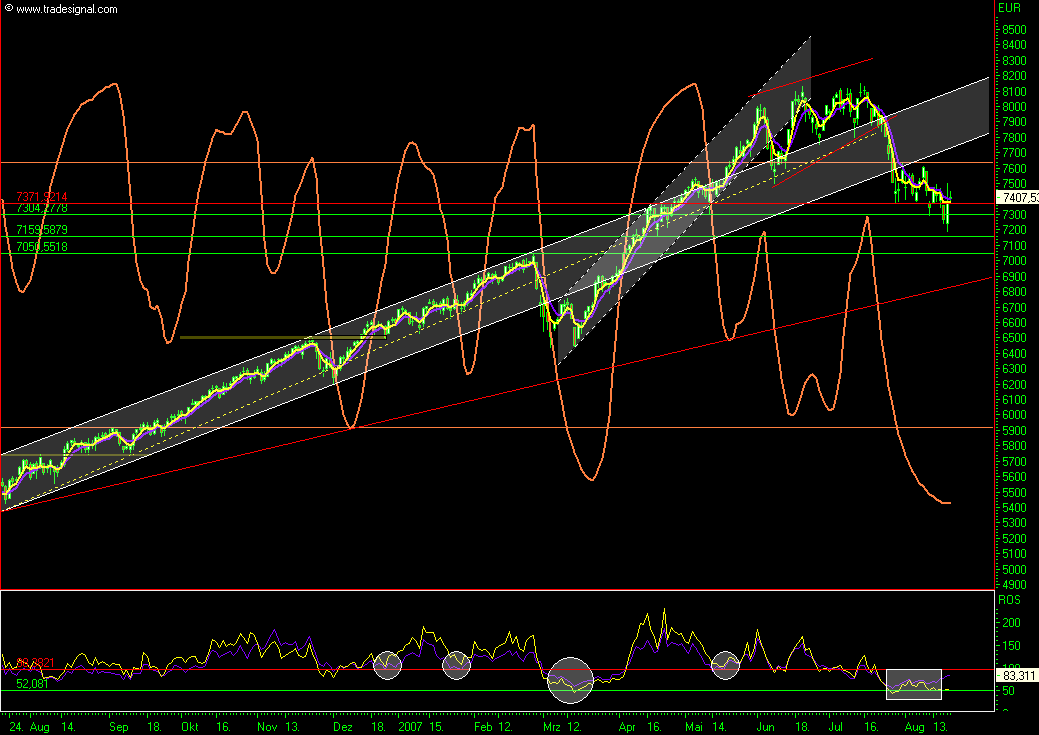The width and height of the screenshot is (1039, 735).
Task: Click the highlighted rectangle in August indicator
Action: tap(914, 683)
